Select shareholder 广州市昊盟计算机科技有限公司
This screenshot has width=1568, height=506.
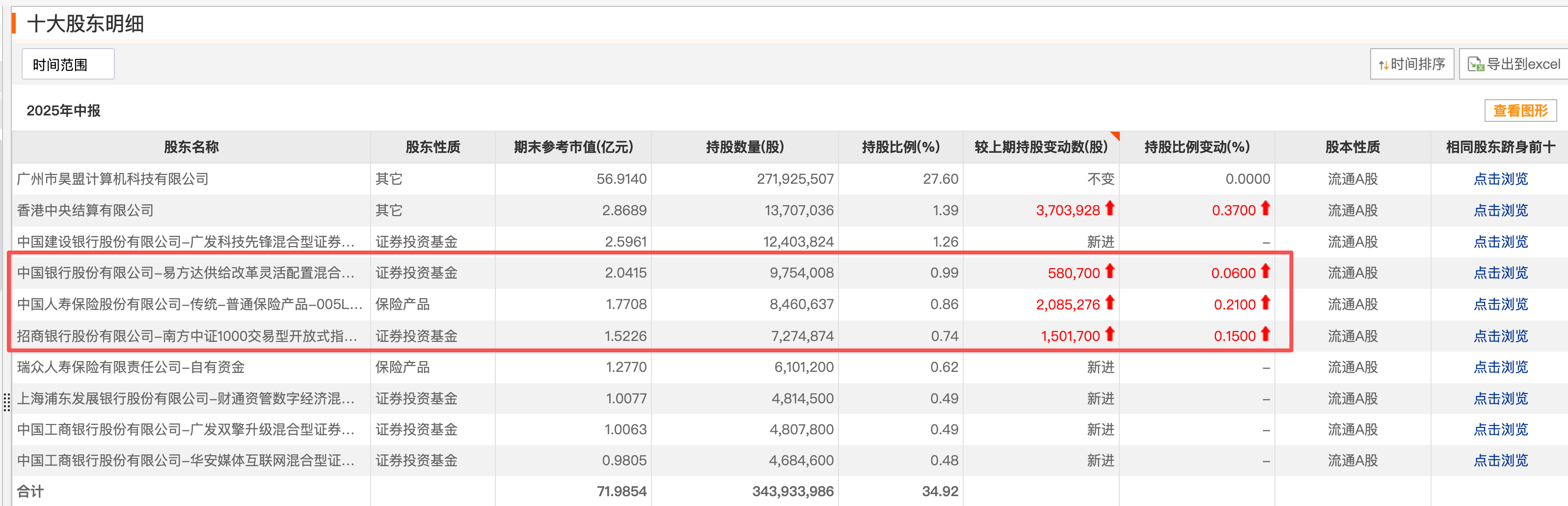point(112,179)
